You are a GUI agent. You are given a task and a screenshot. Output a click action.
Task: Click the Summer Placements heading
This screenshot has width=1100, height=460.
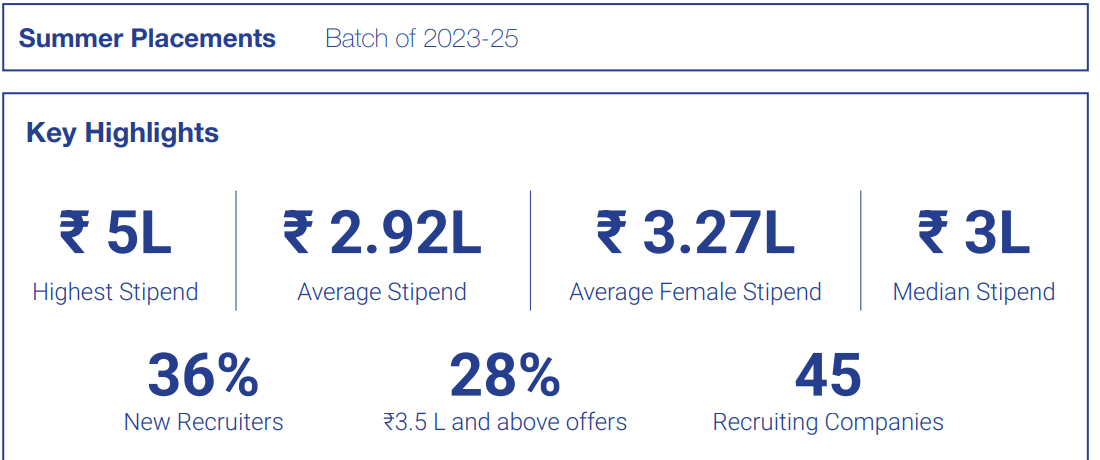[147, 39]
